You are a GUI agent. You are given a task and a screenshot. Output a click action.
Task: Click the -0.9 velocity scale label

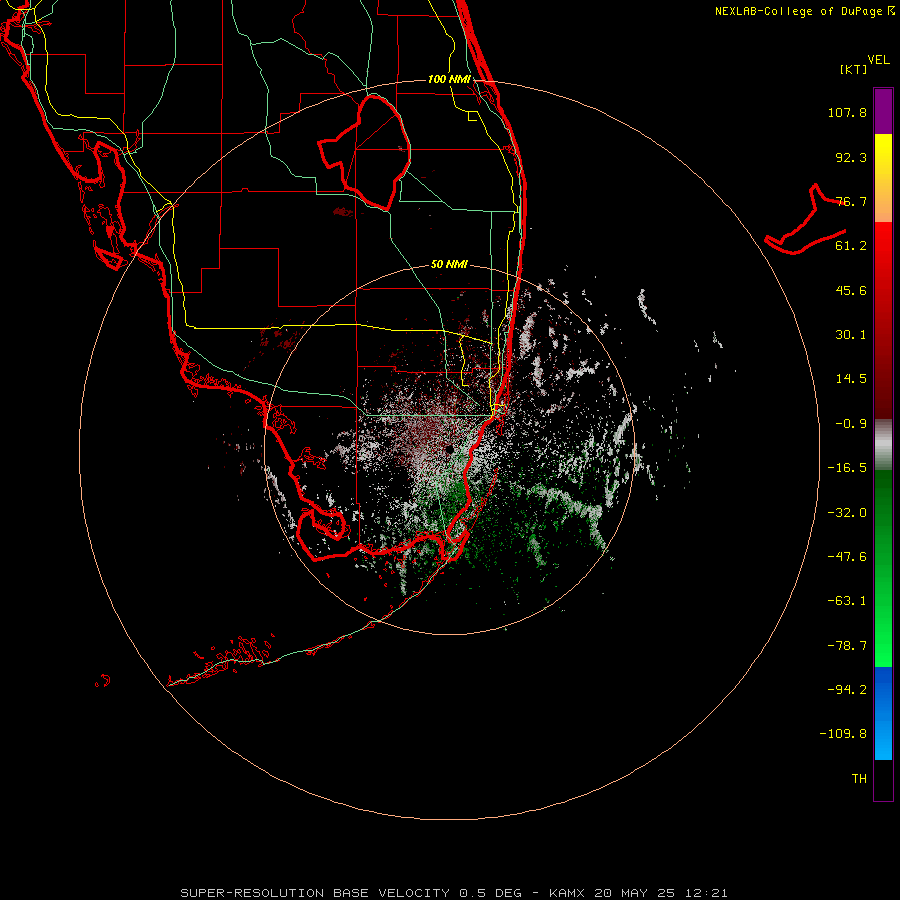click(851, 424)
